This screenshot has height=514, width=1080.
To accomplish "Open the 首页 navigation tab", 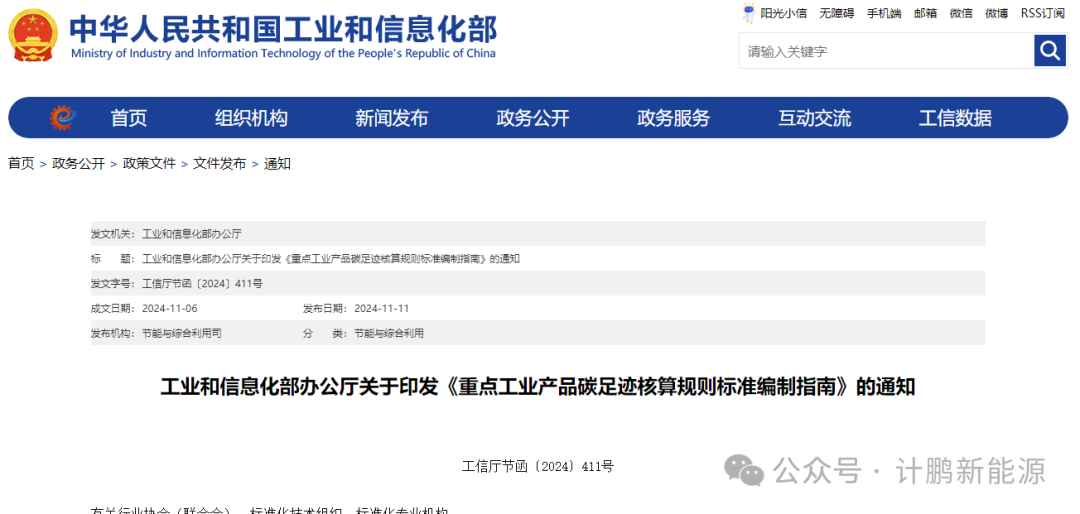I will coord(129,118).
